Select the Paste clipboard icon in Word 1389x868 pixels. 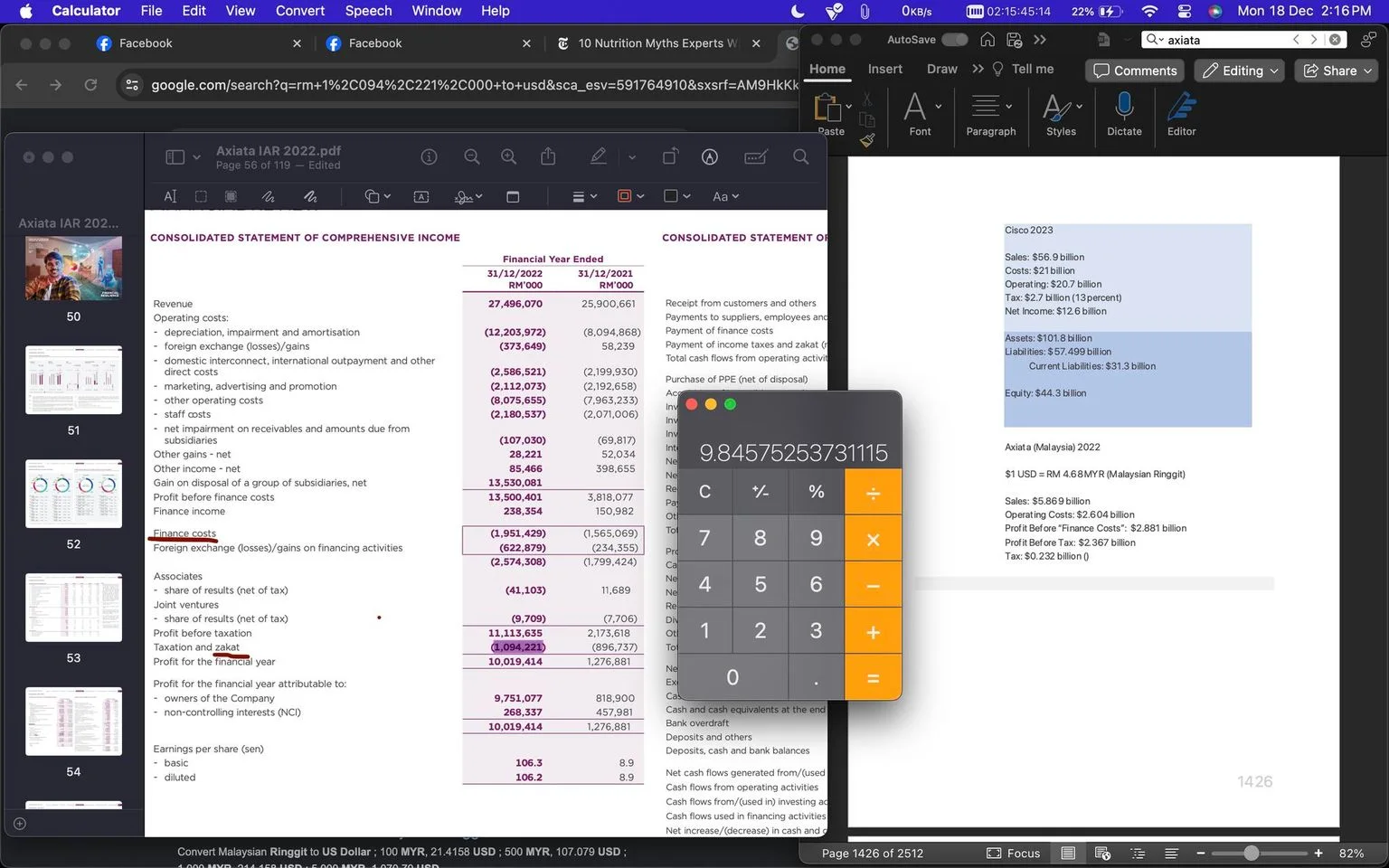pos(827,108)
